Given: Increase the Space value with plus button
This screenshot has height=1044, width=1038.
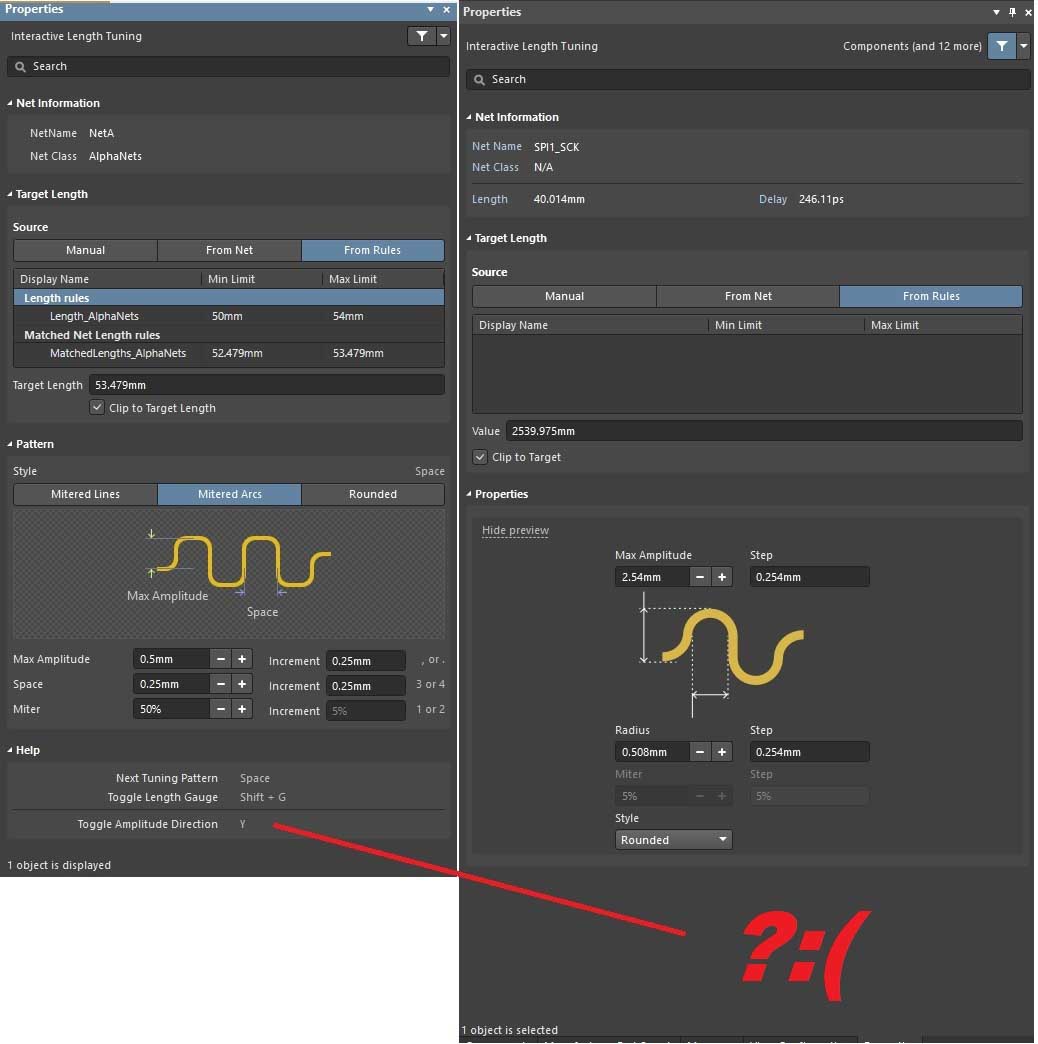Looking at the screenshot, I should [x=241, y=684].
